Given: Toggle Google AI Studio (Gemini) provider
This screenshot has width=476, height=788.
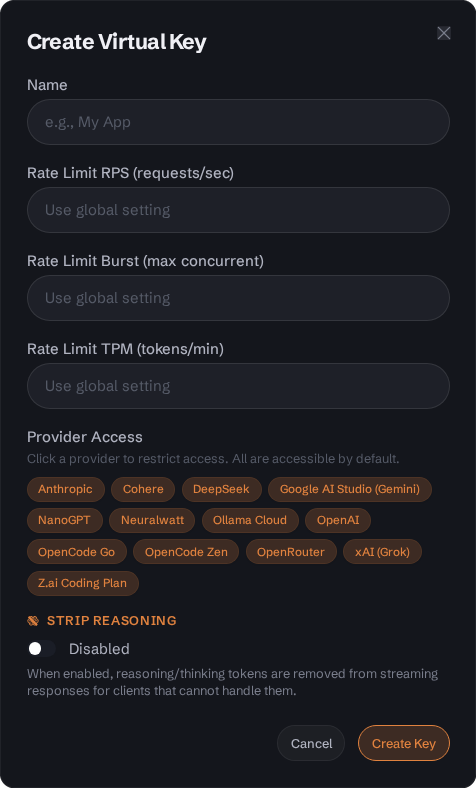Looking at the screenshot, I should coord(350,489).
